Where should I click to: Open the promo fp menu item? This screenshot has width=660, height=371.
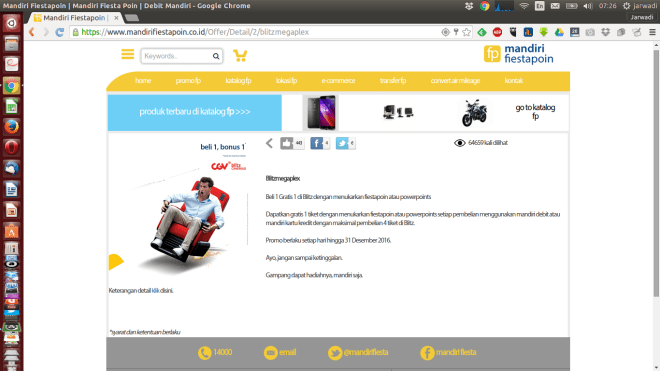coord(188,80)
